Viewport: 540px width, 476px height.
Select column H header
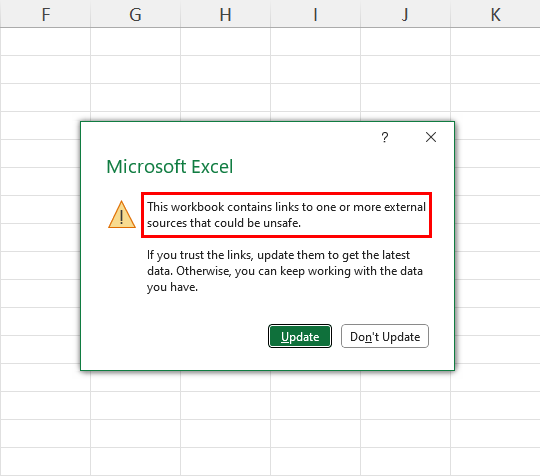click(x=226, y=14)
